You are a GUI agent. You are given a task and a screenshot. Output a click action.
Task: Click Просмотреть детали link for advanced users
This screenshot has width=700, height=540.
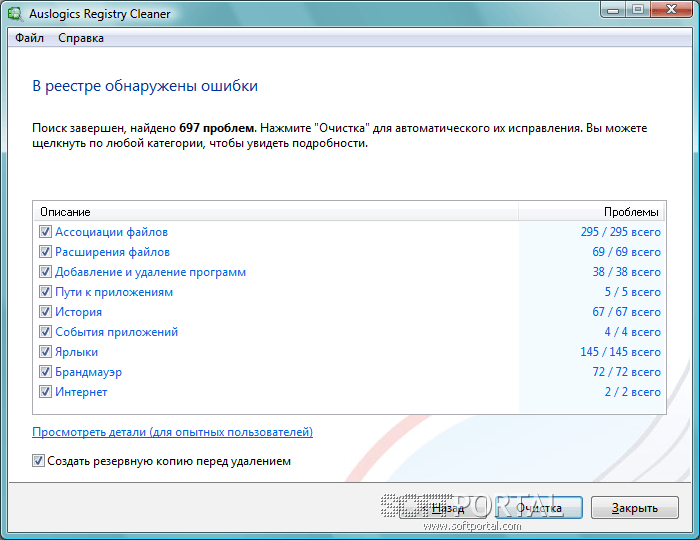click(172, 432)
